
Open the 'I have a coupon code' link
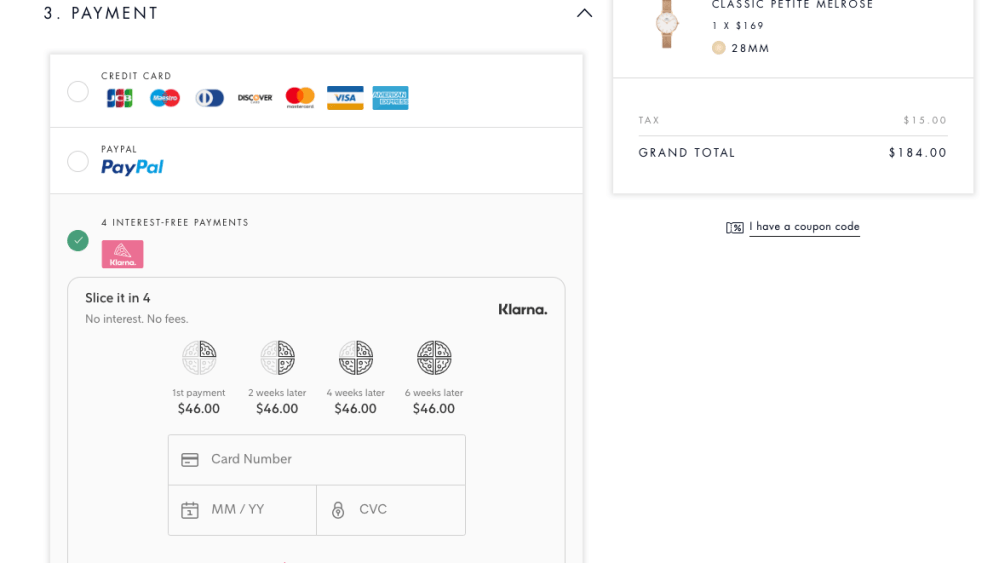click(804, 227)
